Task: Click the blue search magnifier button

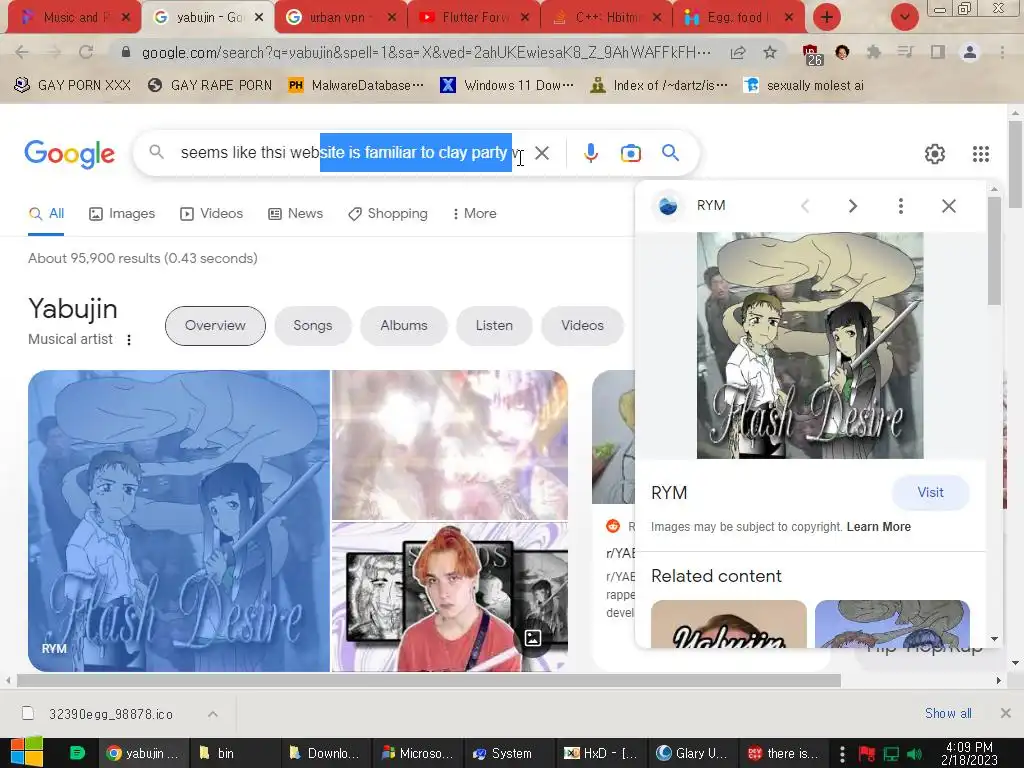Action: tap(670, 153)
